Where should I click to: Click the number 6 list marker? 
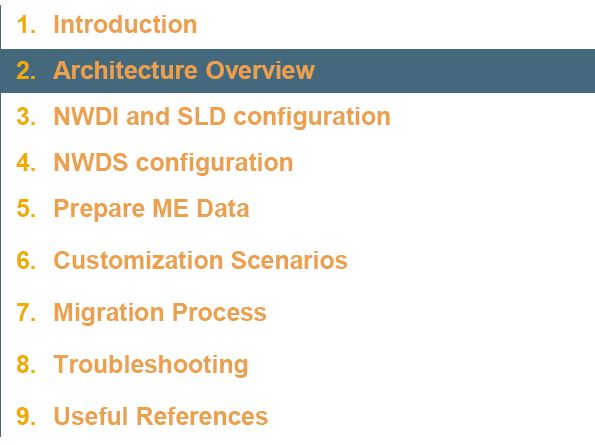26,261
